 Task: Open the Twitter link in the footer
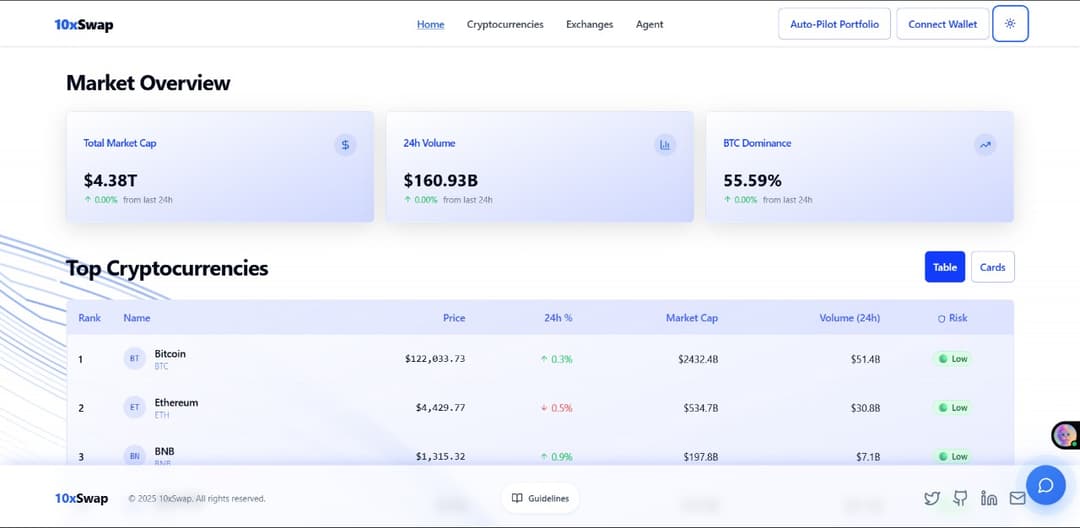932,498
